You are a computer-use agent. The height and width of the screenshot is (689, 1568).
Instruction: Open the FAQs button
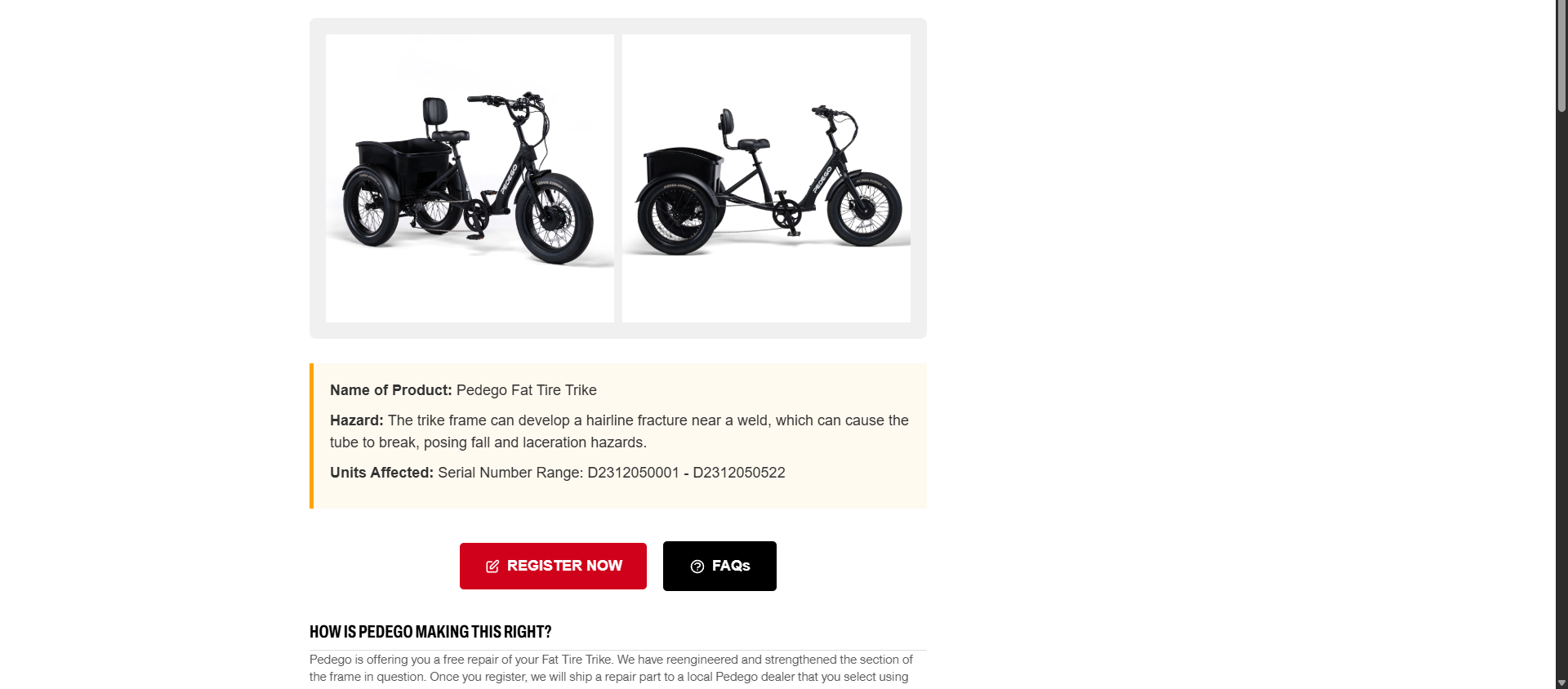pyautogui.click(x=719, y=566)
